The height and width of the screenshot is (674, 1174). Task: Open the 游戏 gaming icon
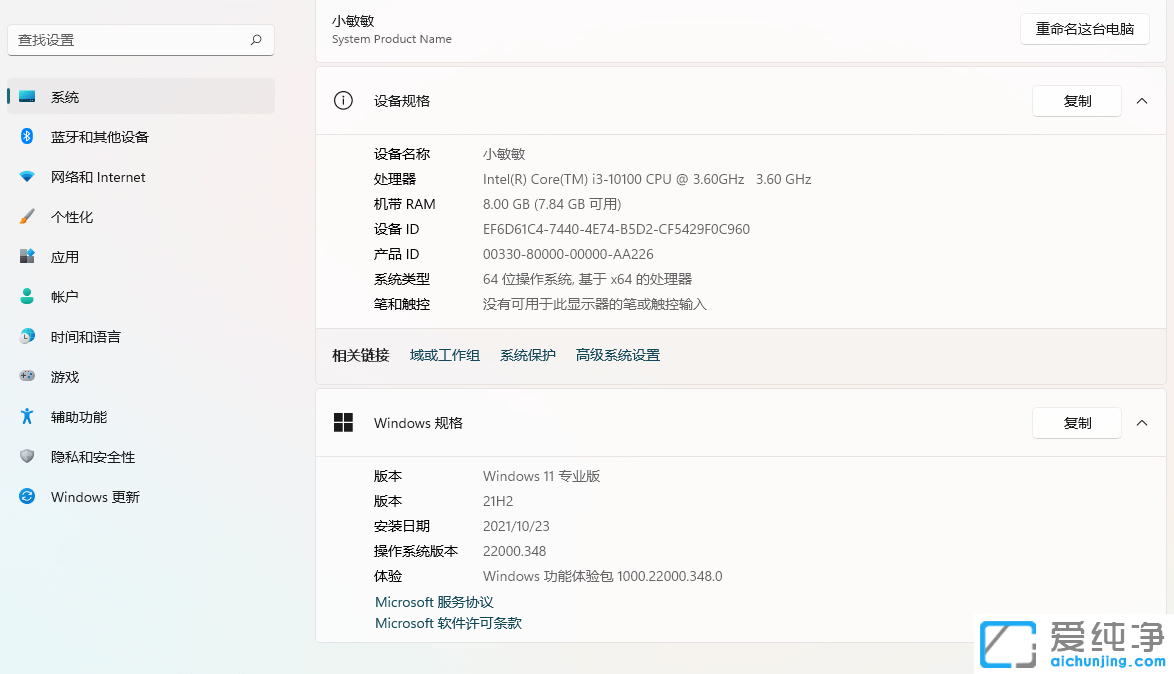28,377
